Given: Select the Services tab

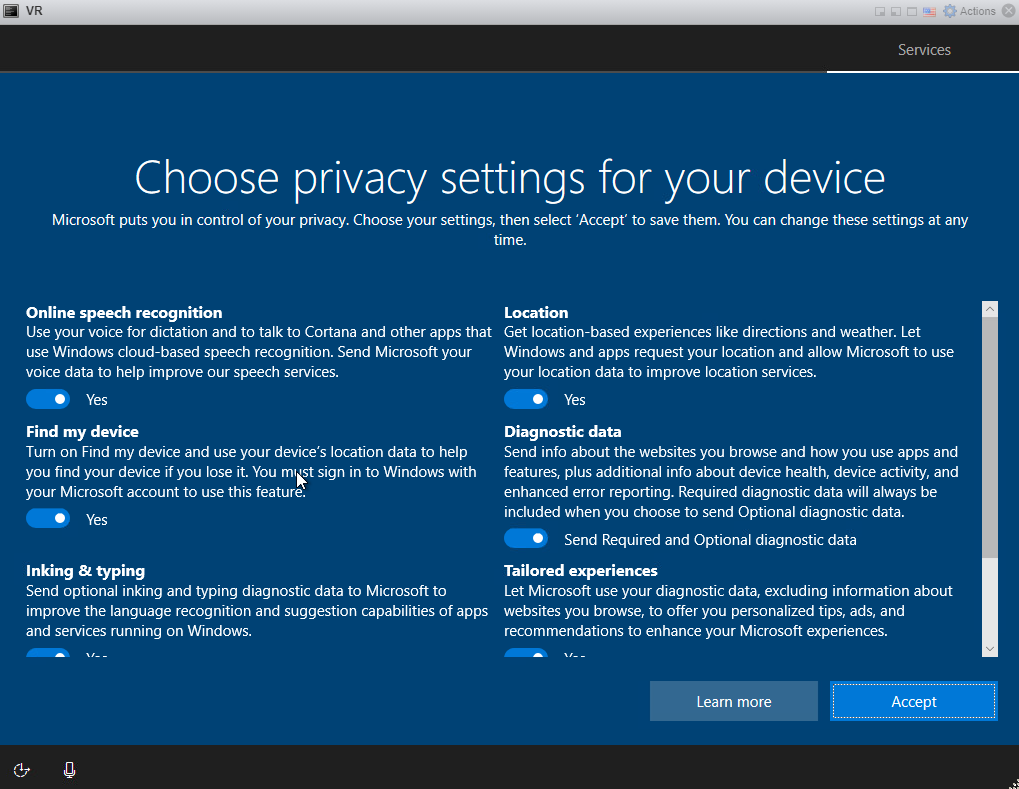Looking at the screenshot, I should click(923, 49).
